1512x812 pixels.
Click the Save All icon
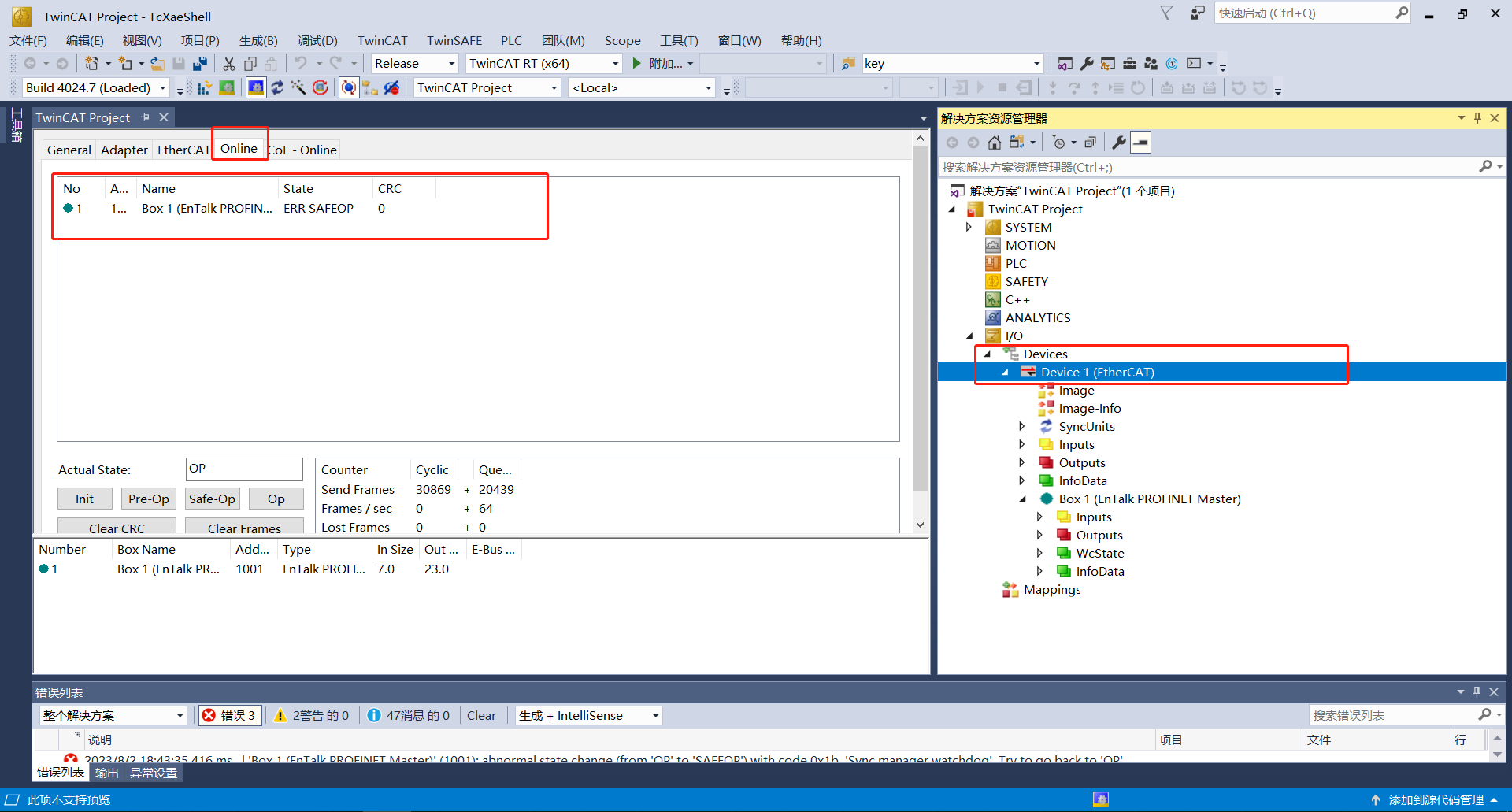(x=200, y=64)
